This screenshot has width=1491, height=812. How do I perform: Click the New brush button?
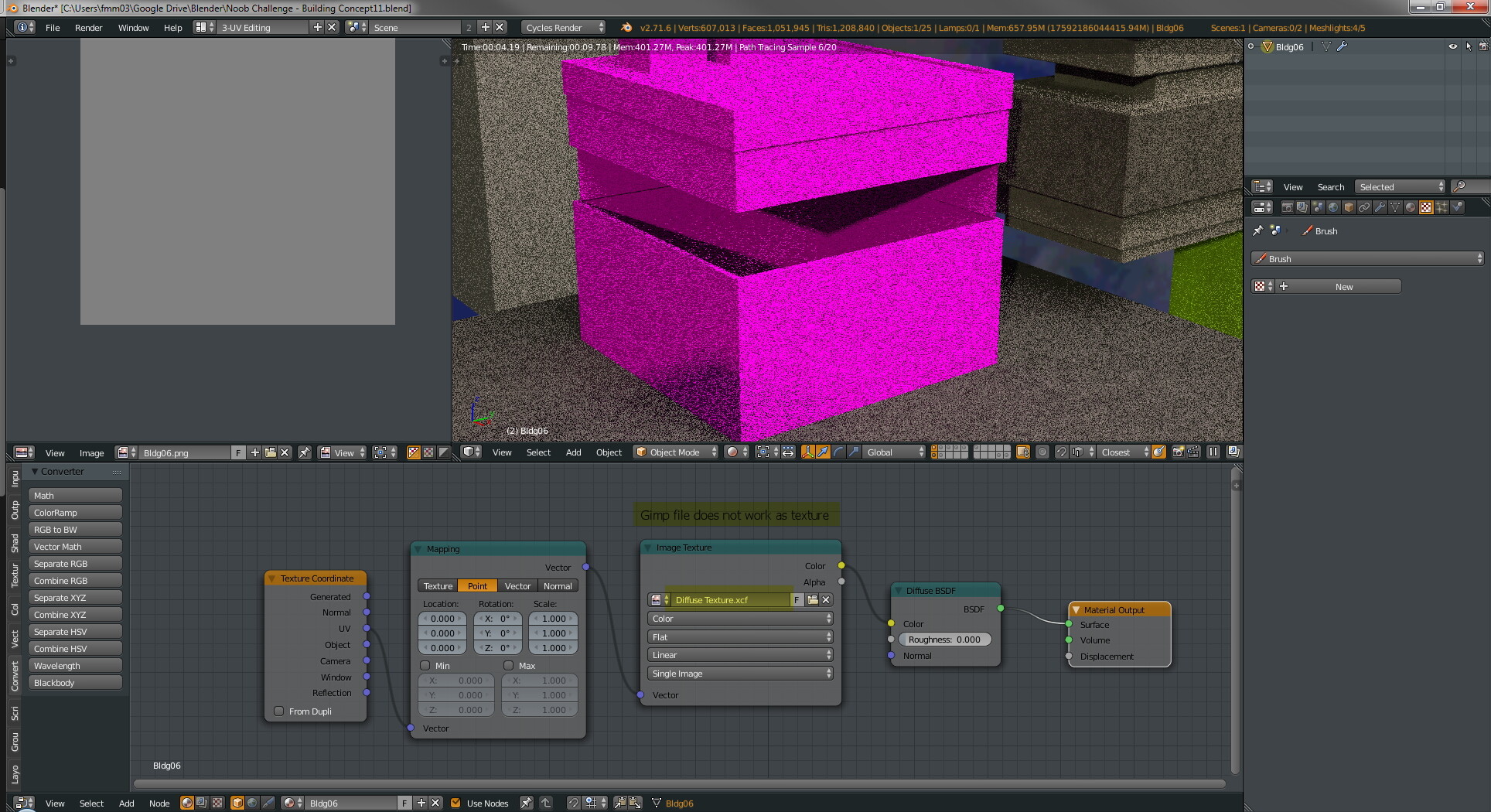[x=1344, y=286]
